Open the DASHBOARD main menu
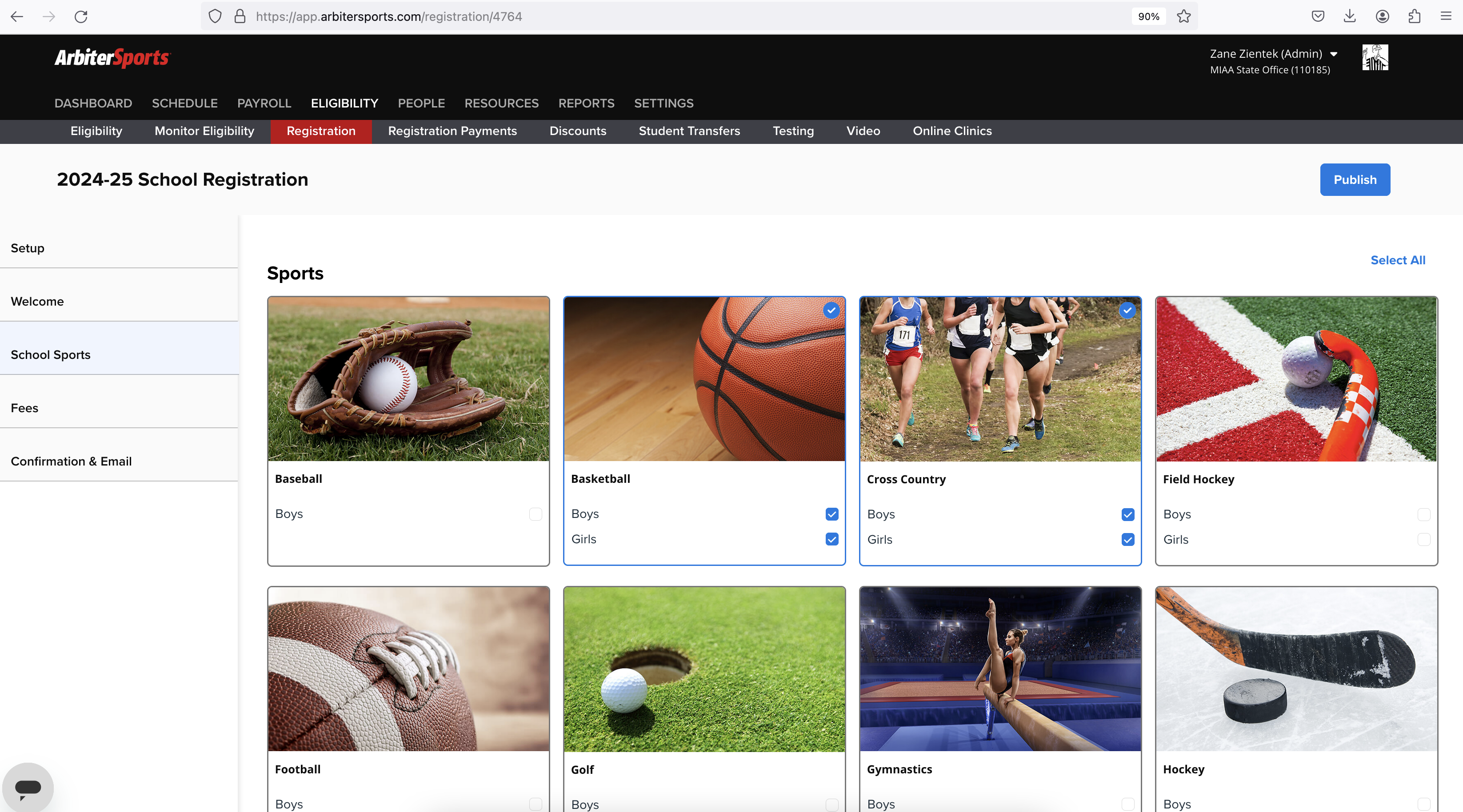The height and width of the screenshot is (812, 1463). (x=93, y=103)
